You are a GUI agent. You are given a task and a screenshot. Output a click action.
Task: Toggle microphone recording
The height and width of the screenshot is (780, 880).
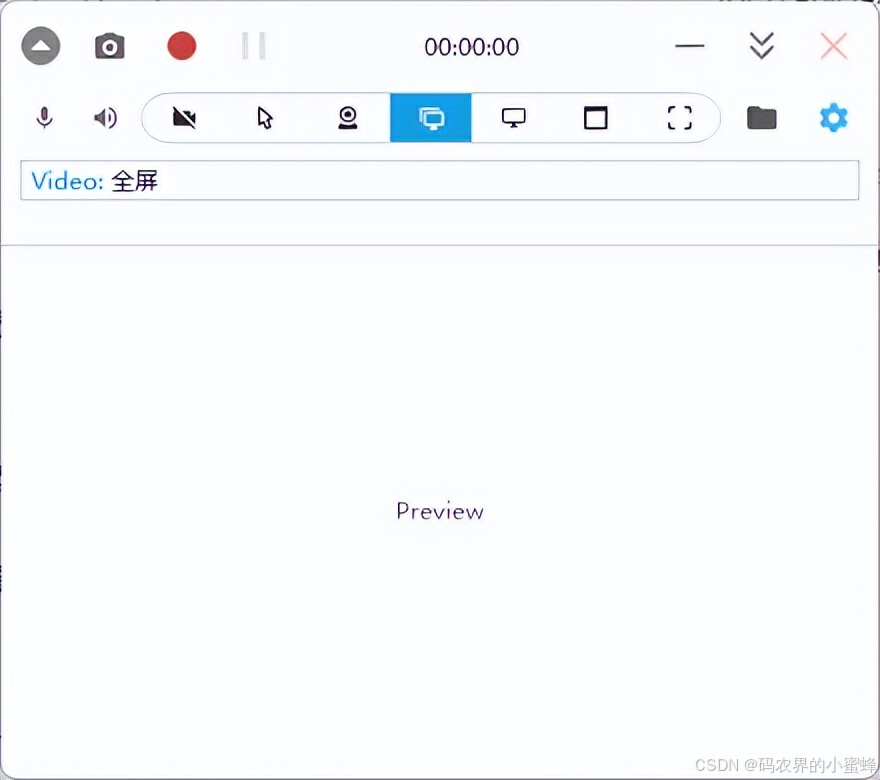[44, 118]
